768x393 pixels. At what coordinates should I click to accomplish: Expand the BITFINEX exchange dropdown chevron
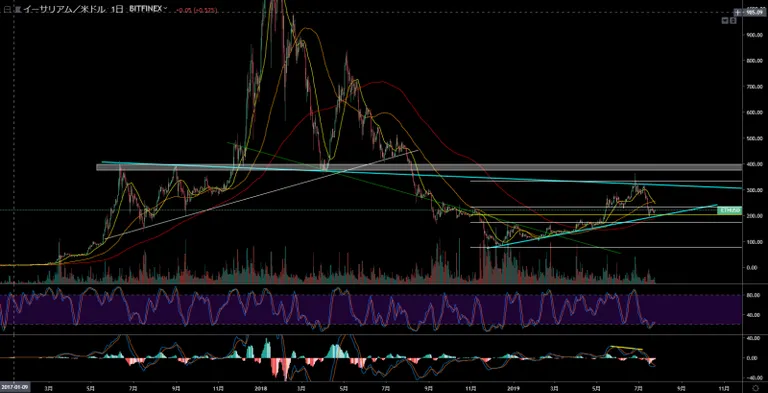166,8
